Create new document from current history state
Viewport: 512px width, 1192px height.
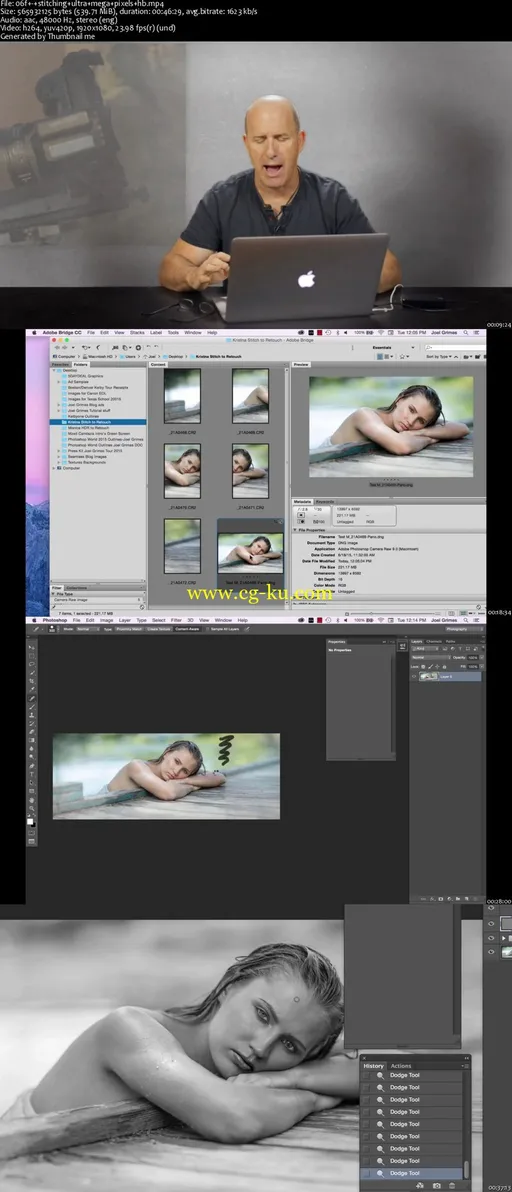pyautogui.click(x=419, y=1185)
